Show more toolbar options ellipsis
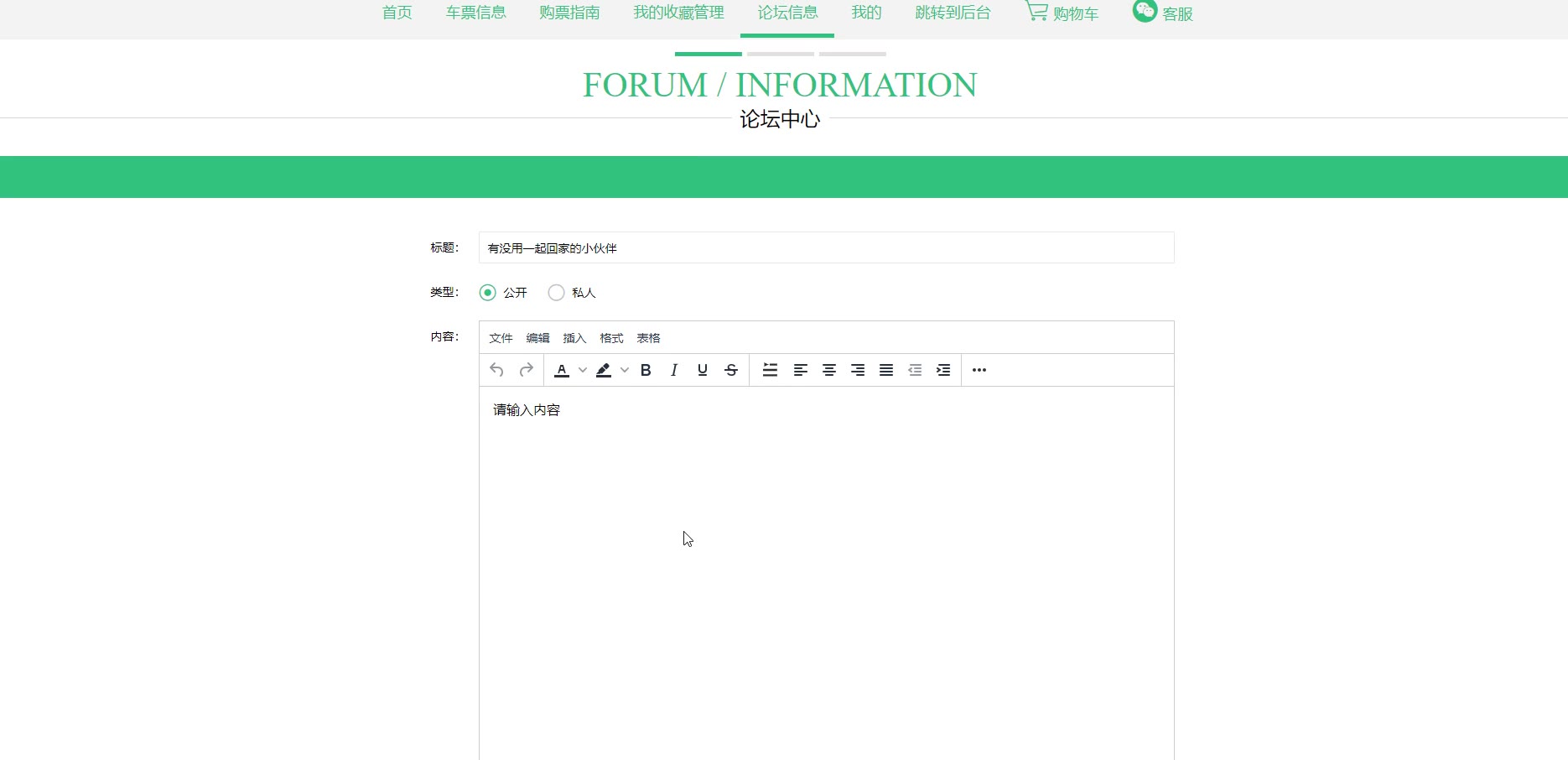Viewport: 1568px width, 760px height. (x=979, y=370)
